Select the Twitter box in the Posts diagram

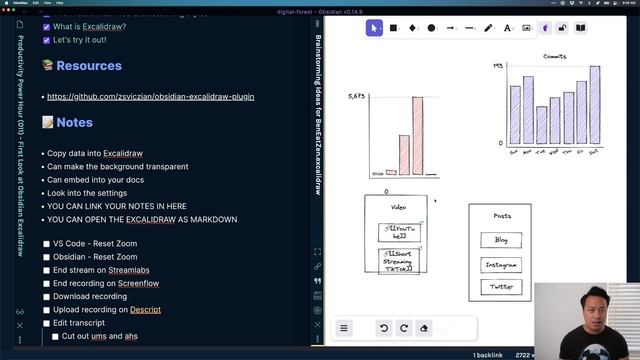click(501, 287)
